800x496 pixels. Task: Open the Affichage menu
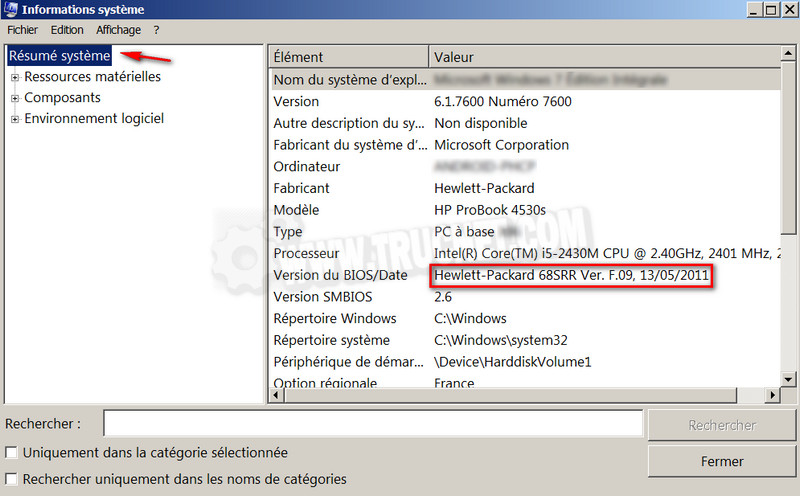118,30
